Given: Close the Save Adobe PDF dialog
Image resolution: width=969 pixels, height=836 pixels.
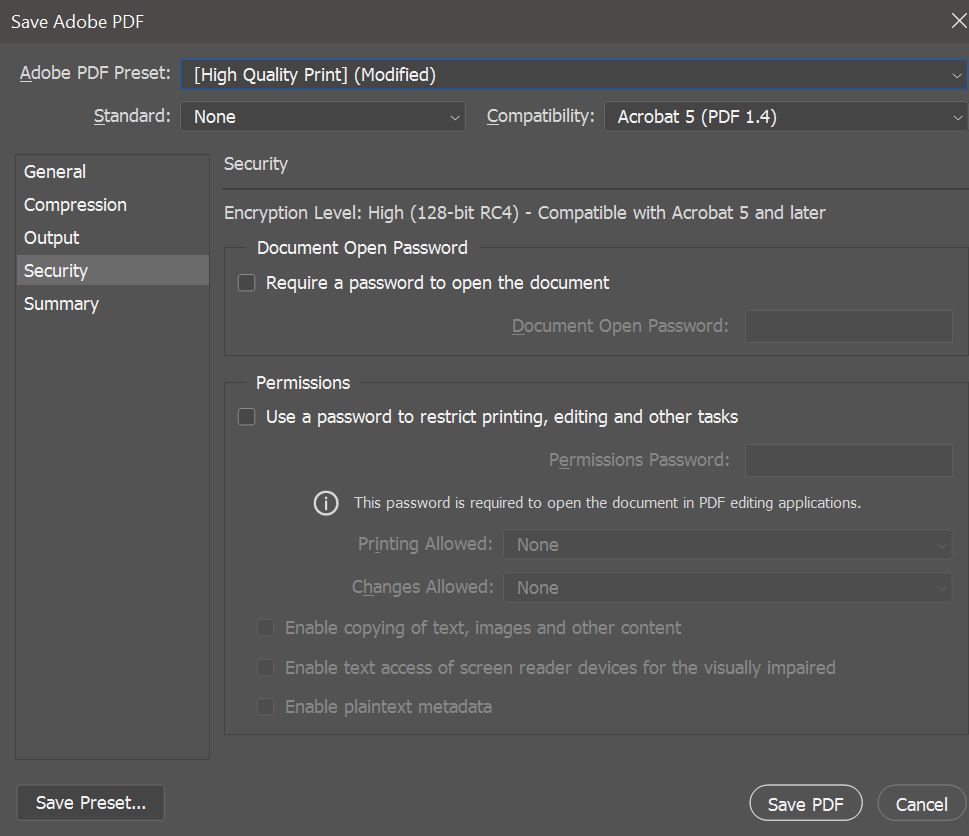Looking at the screenshot, I should pos(958,21).
